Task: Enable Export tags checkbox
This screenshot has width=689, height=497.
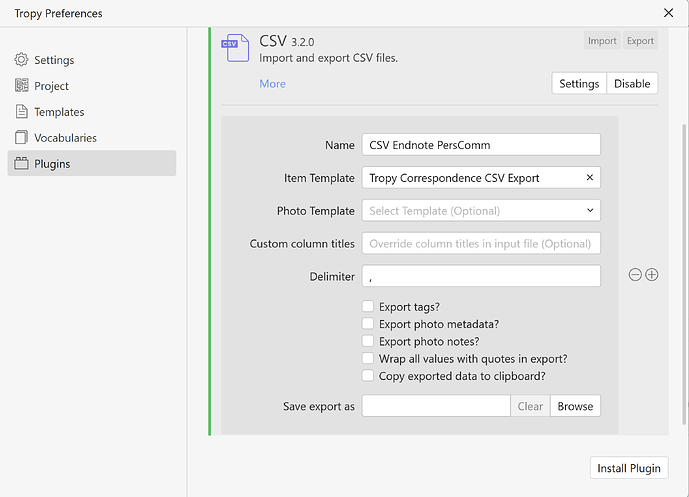Action: 368,306
